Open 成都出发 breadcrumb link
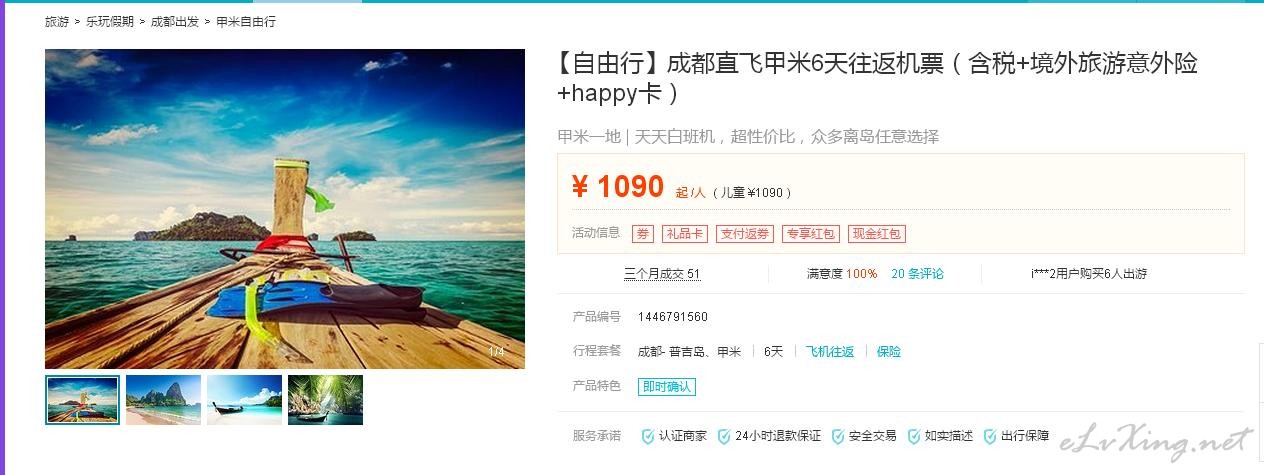1264x475 pixels. click(x=175, y=21)
